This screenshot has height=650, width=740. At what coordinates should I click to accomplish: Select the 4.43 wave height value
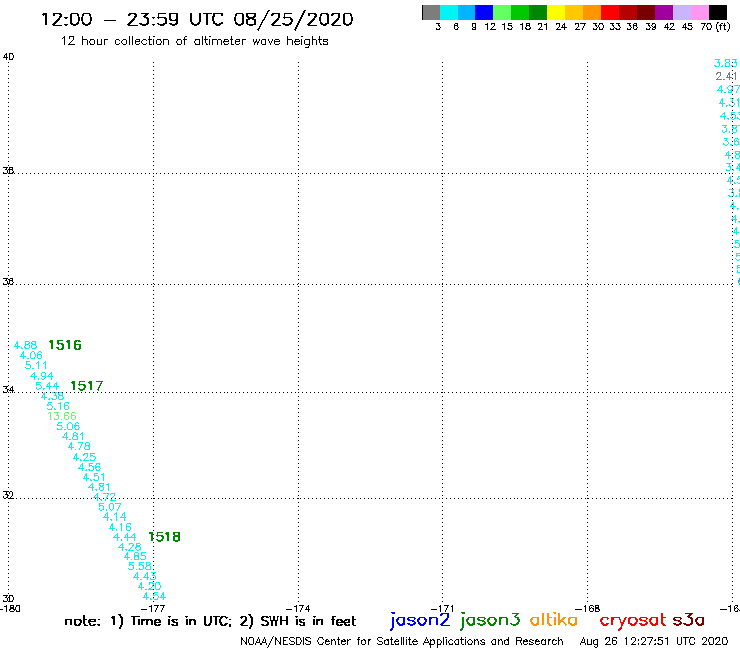pos(144,576)
